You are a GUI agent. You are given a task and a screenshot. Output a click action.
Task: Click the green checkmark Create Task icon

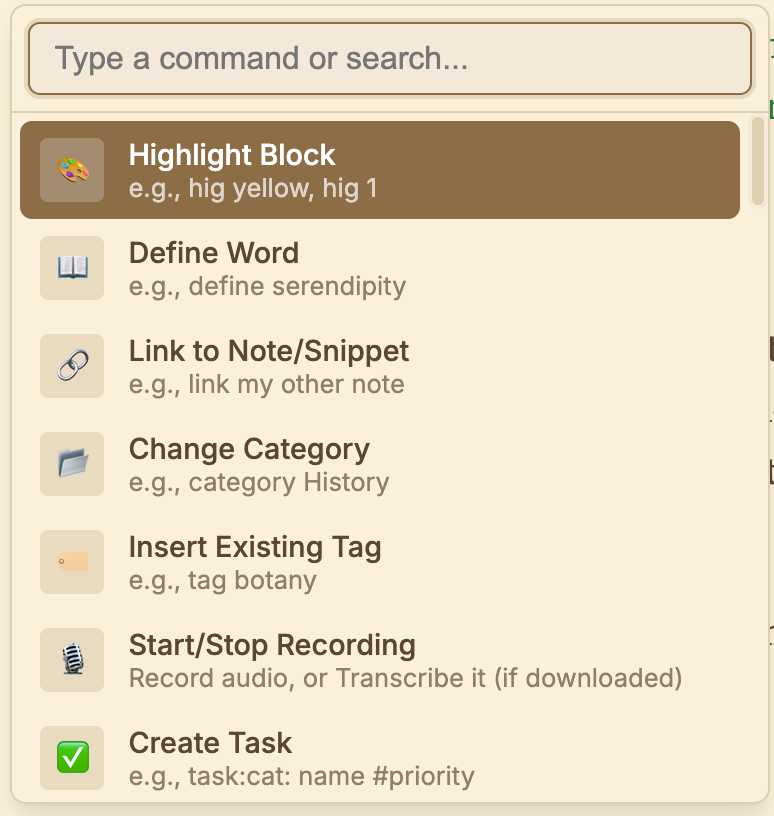tap(72, 758)
